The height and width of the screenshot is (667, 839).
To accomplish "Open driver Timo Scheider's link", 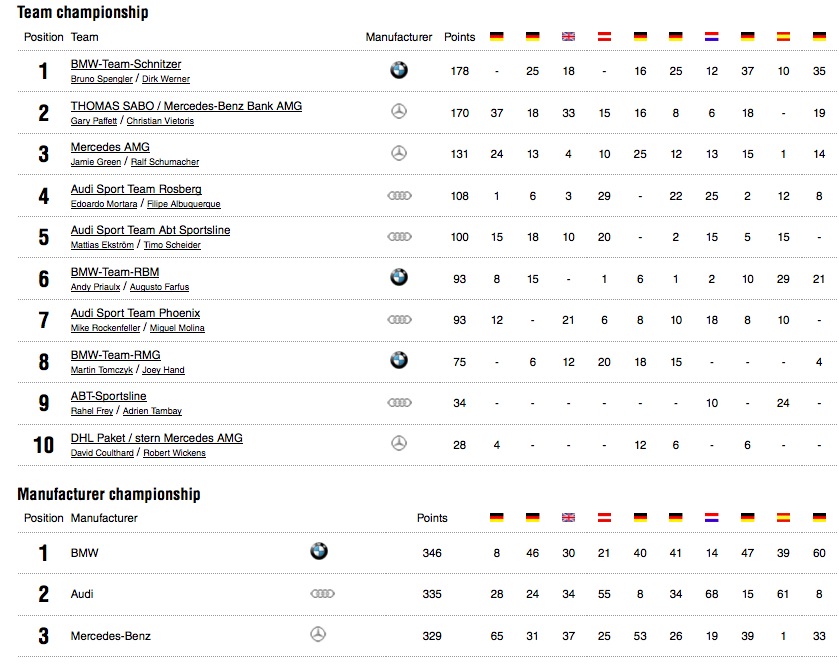I will point(172,245).
